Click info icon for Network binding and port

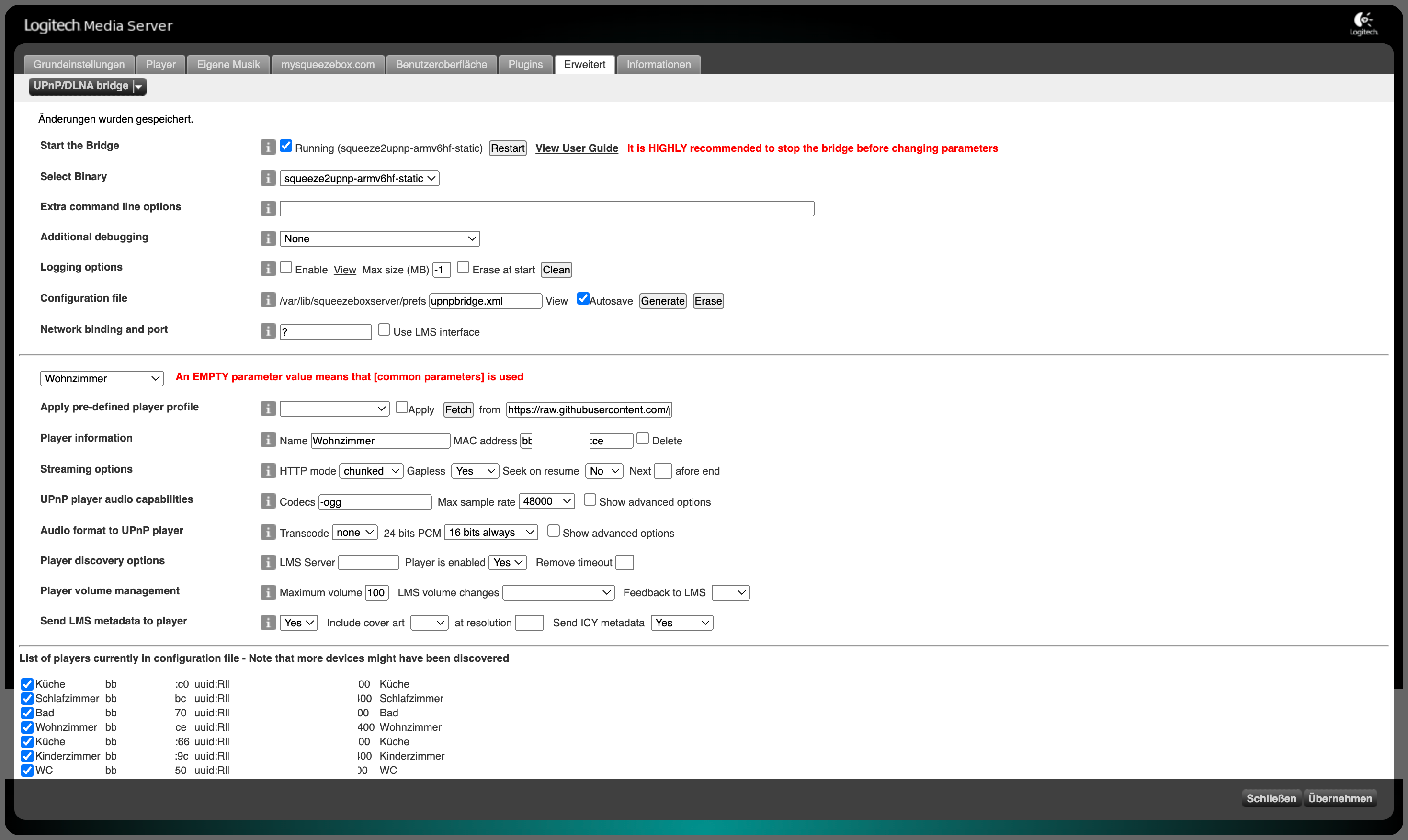268,331
